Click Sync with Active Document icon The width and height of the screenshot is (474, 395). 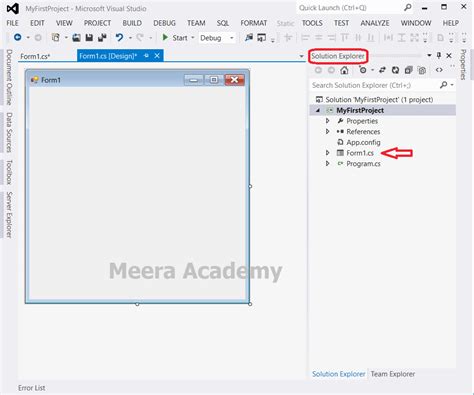click(x=382, y=70)
